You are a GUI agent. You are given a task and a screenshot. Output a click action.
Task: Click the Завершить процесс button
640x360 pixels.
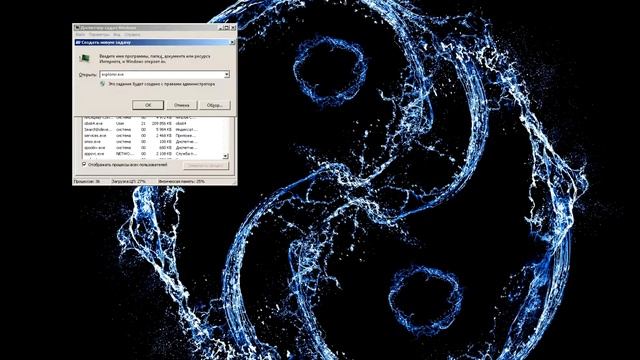[x=206, y=165]
